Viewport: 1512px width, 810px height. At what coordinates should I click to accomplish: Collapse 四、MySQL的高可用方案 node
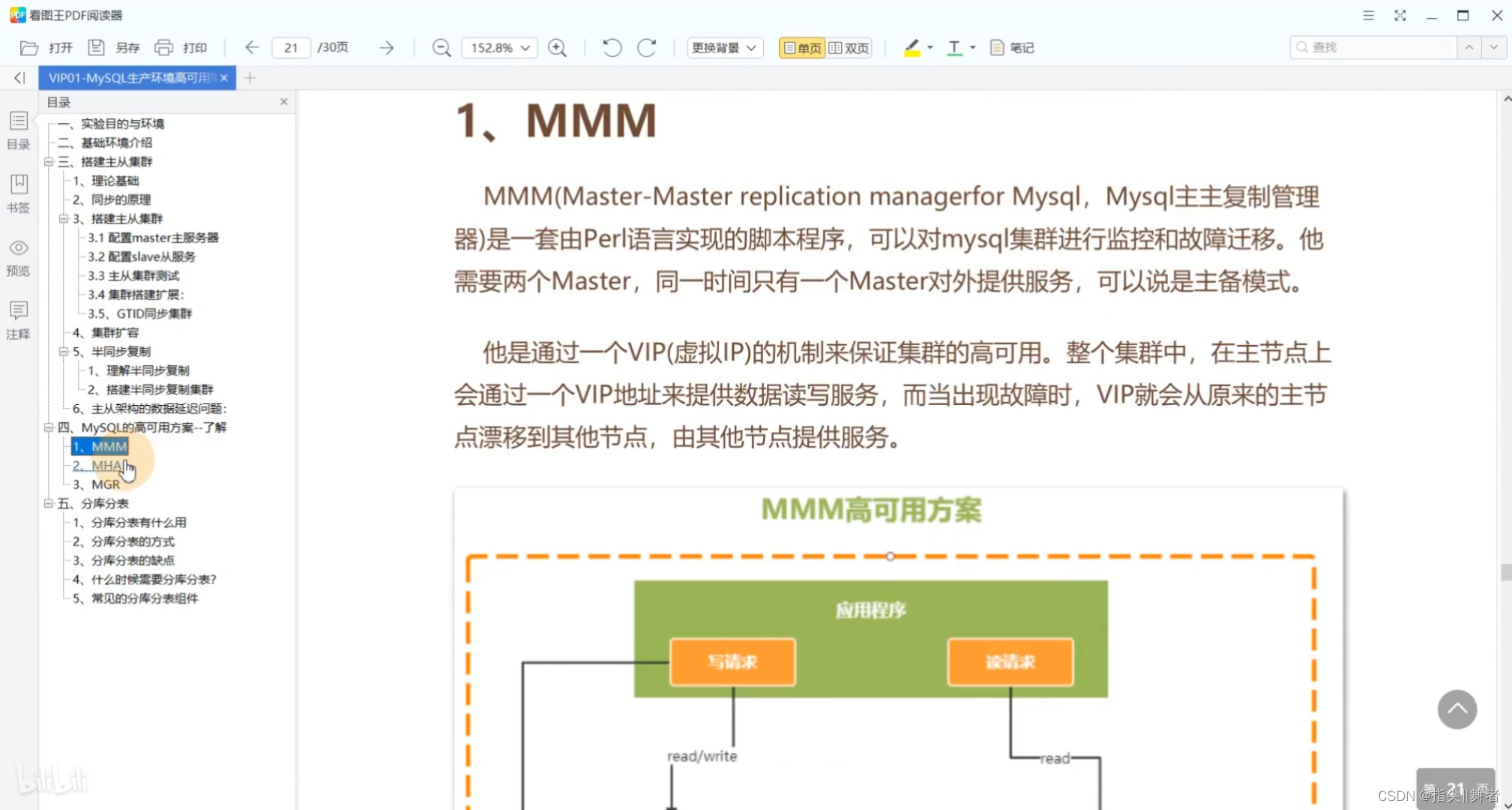pos(49,427)
